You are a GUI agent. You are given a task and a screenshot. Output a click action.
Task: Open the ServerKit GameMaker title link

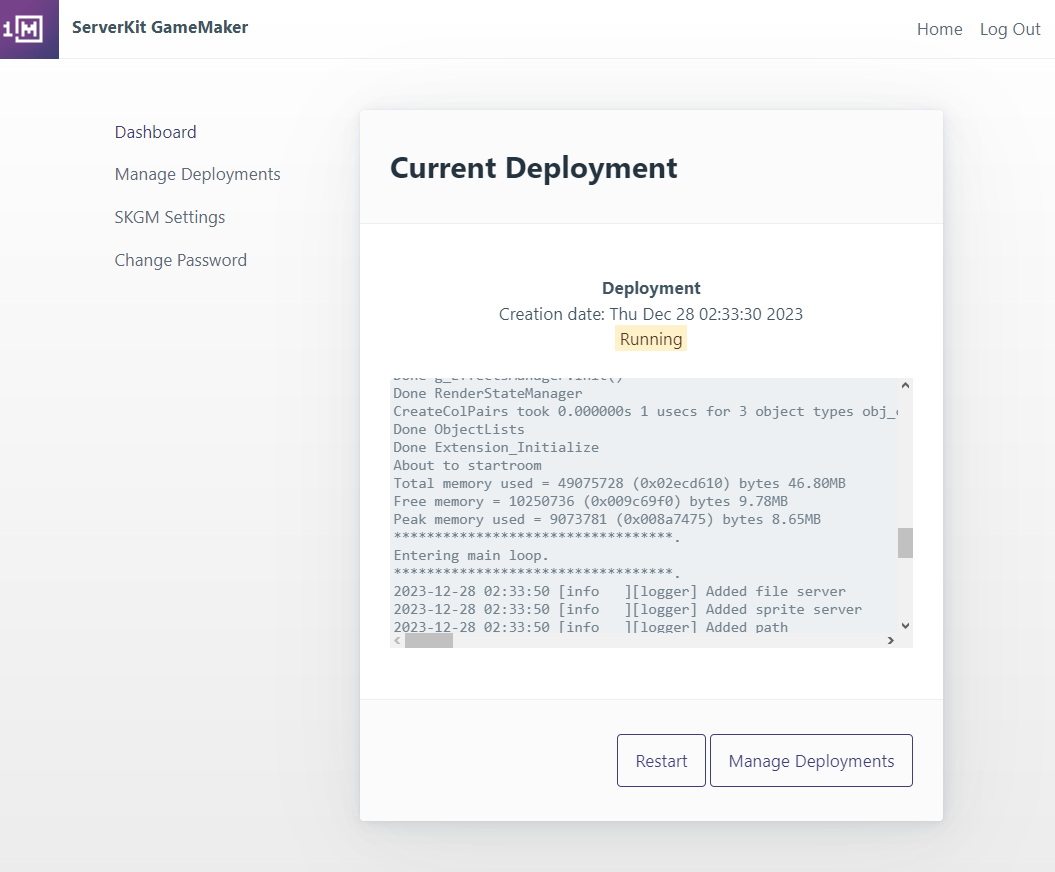tap(160, 28)
